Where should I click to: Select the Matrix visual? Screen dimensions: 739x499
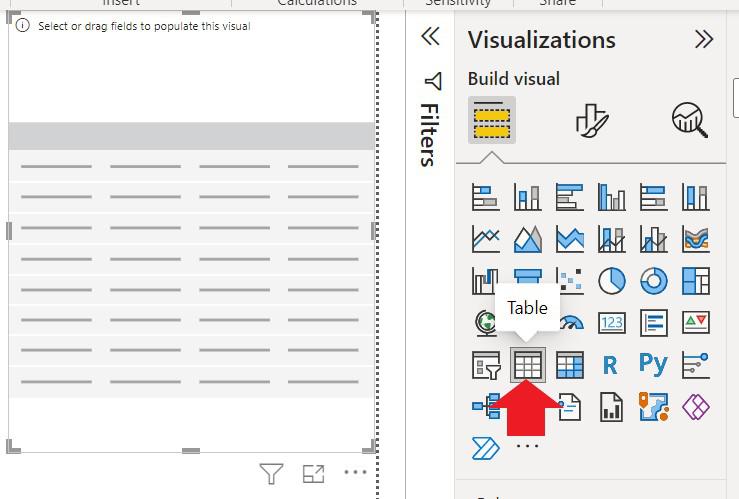click(569, 365)
